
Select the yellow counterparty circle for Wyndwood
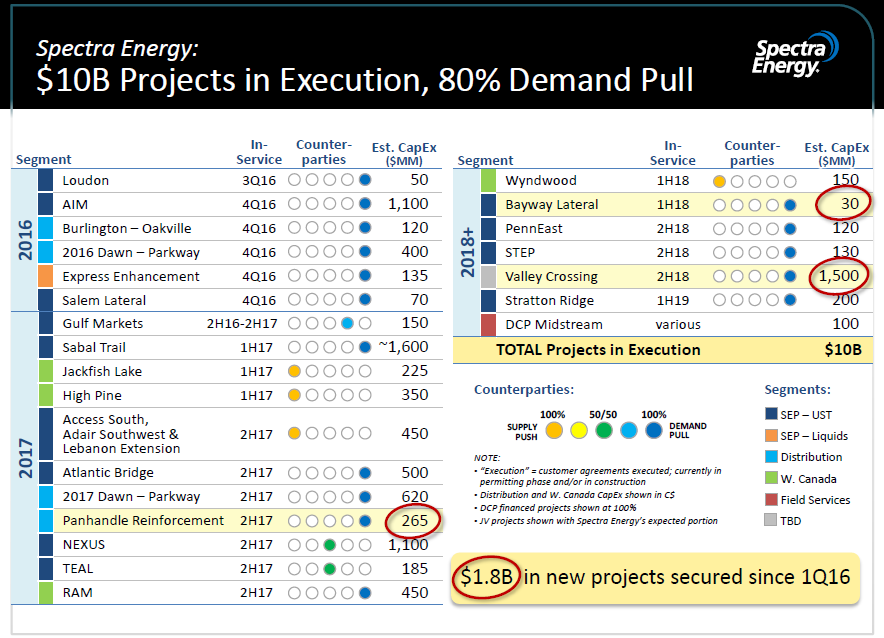pyautogui.click(x=717, y=180)
